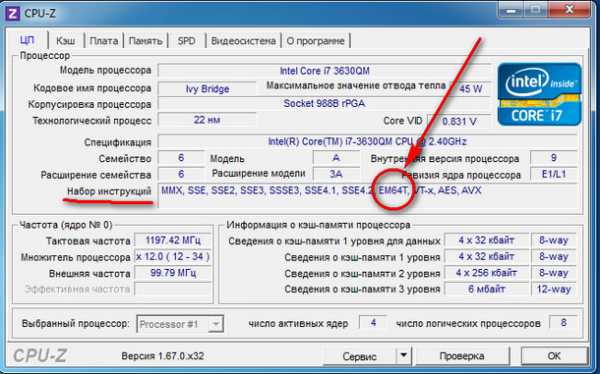Click the logical processors count 8
This screenshot has width=600, height=374.
point(563,323)
